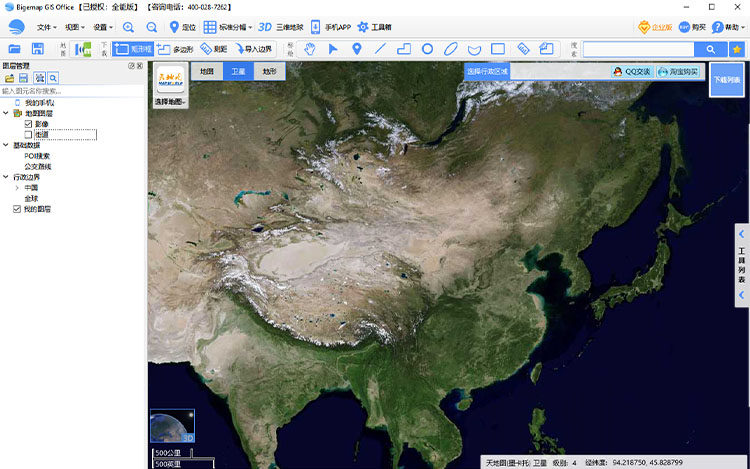Screen dimensions: 750x469
Task: Click the 企业版 enterprise link
Action: [655, 27]
